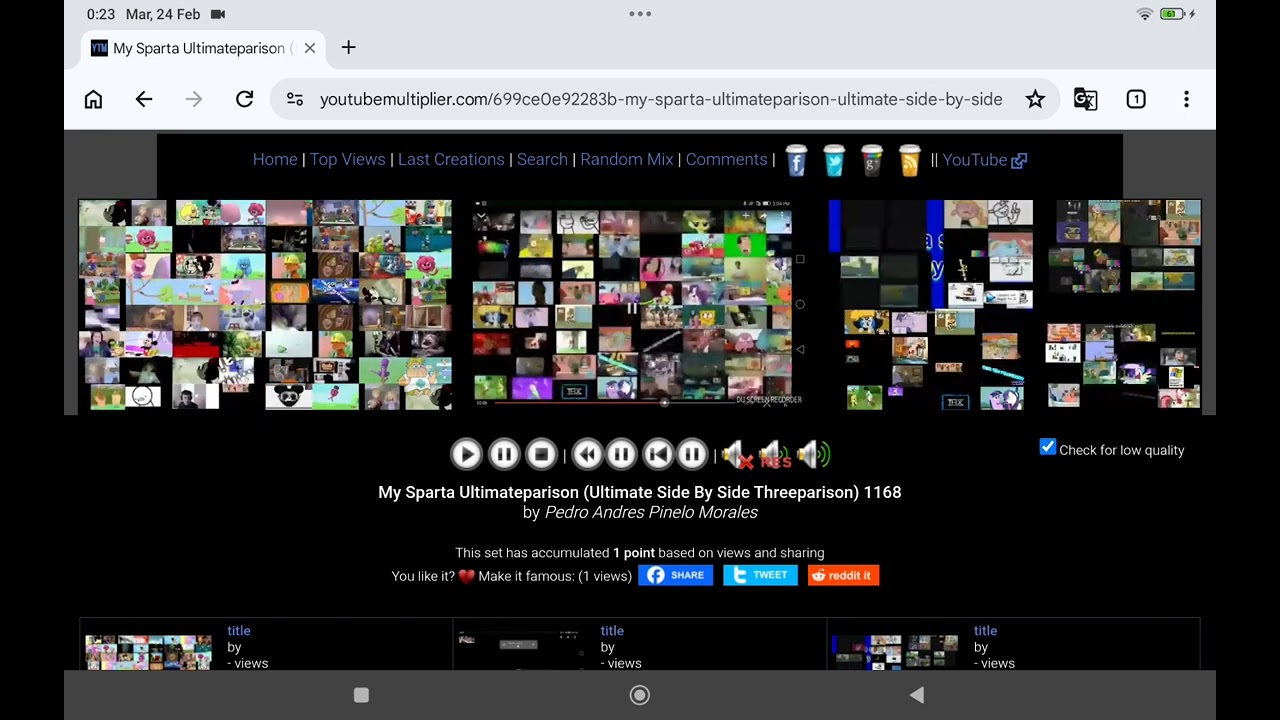Reload the page with the refresh icon
This screenshot has width=1280, height=720.
[244, 99]
